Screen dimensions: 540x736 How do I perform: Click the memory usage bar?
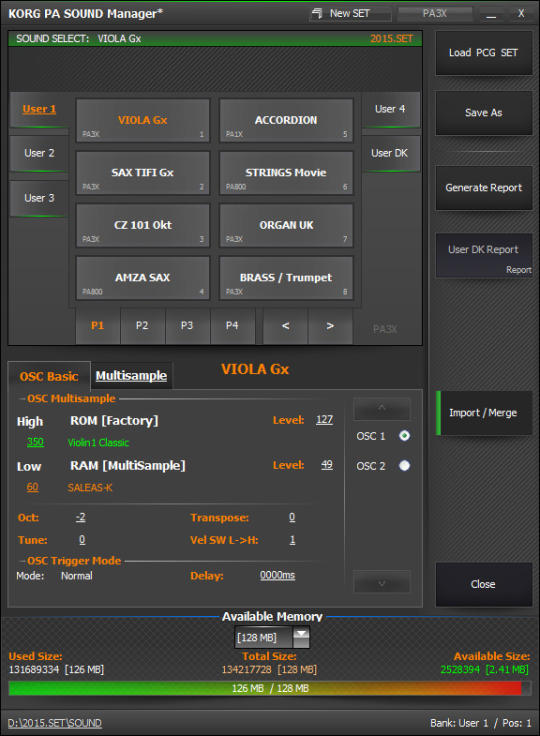point(270,689)
